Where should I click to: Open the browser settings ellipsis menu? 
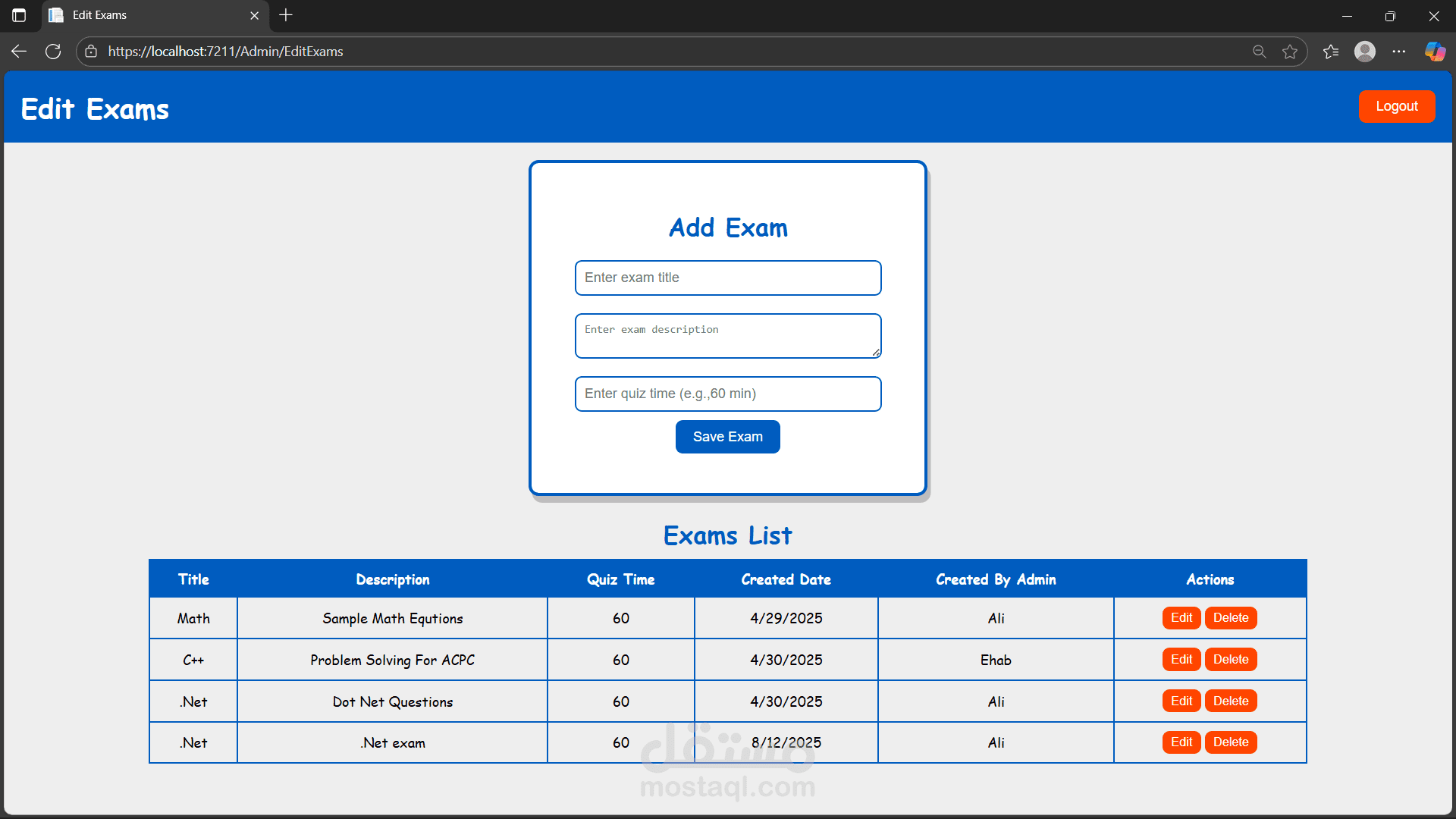[x=1399, y=52]
